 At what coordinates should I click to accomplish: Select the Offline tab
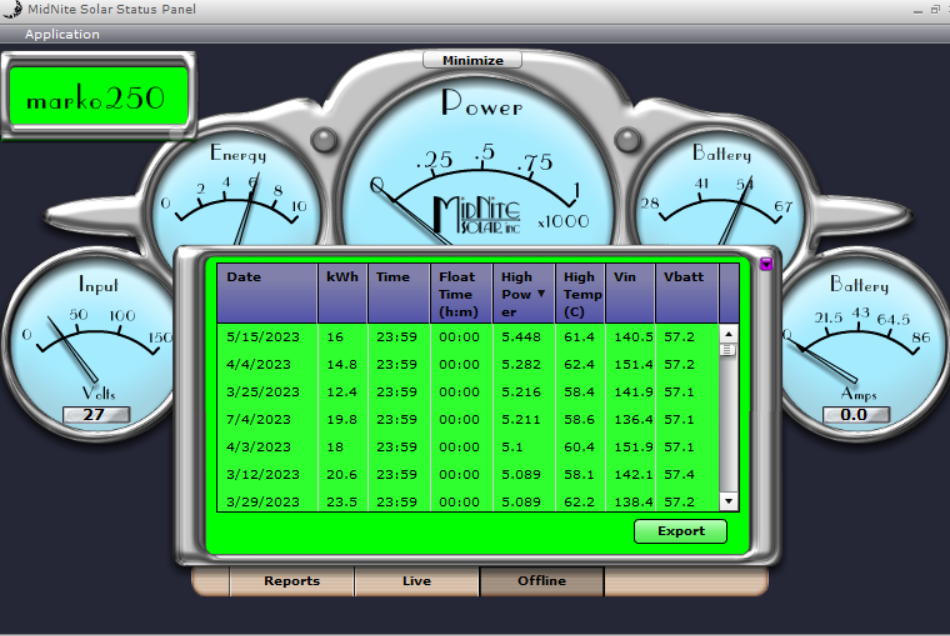click(542, 581)
